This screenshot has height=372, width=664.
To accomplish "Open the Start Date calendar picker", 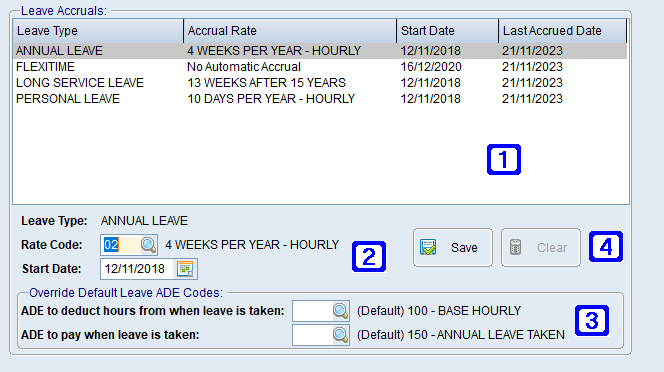I will click(185, 269).
